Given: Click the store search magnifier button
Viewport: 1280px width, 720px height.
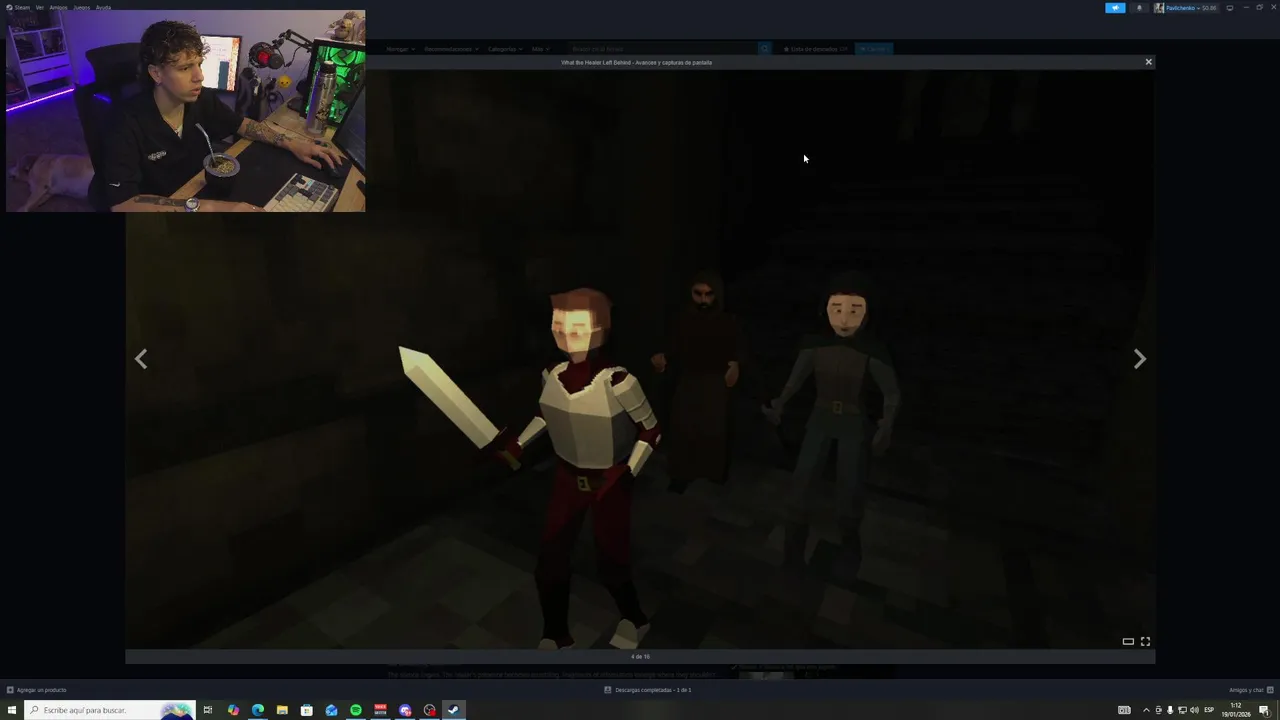Looking at the screenshot, I should [765, 49].
